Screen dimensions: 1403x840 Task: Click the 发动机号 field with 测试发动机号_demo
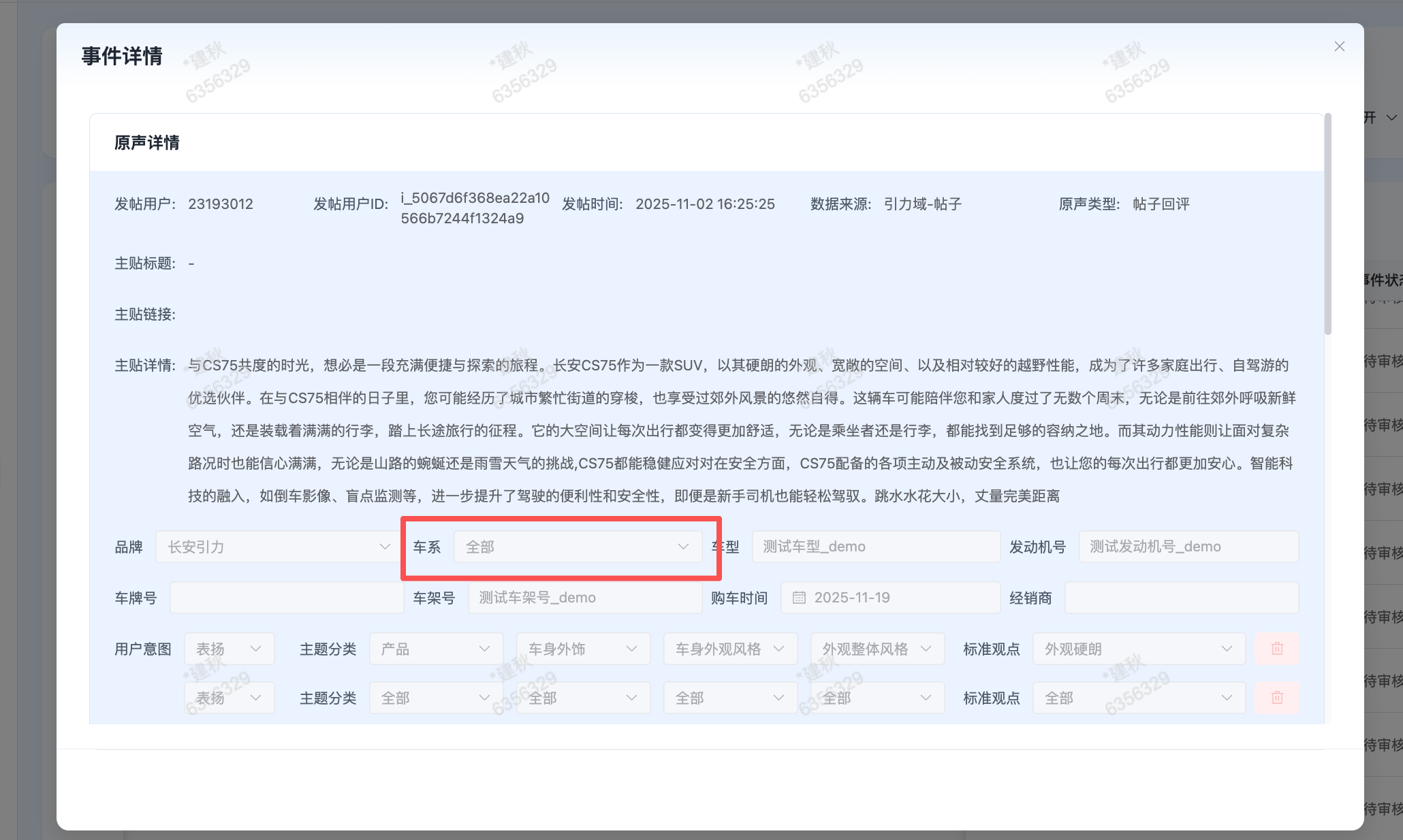pyautogui.click(x=1187, y=546)
